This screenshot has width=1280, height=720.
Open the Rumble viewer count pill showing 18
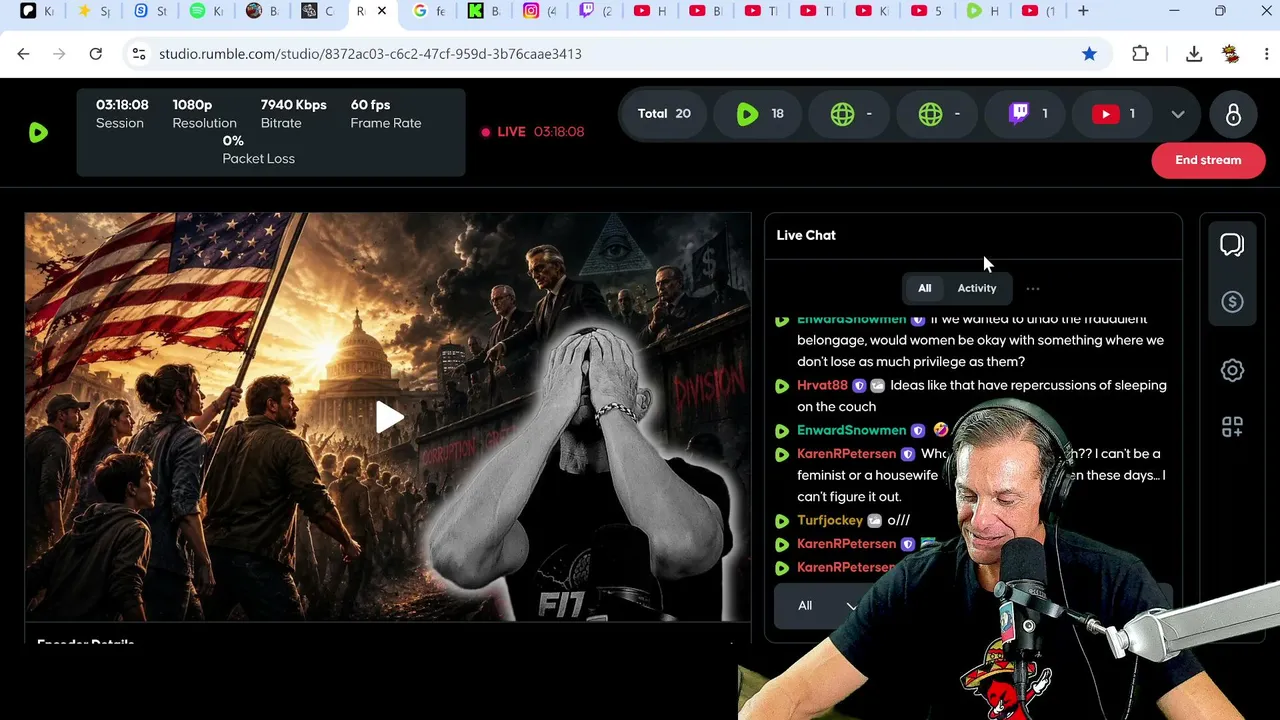point(760,114)
